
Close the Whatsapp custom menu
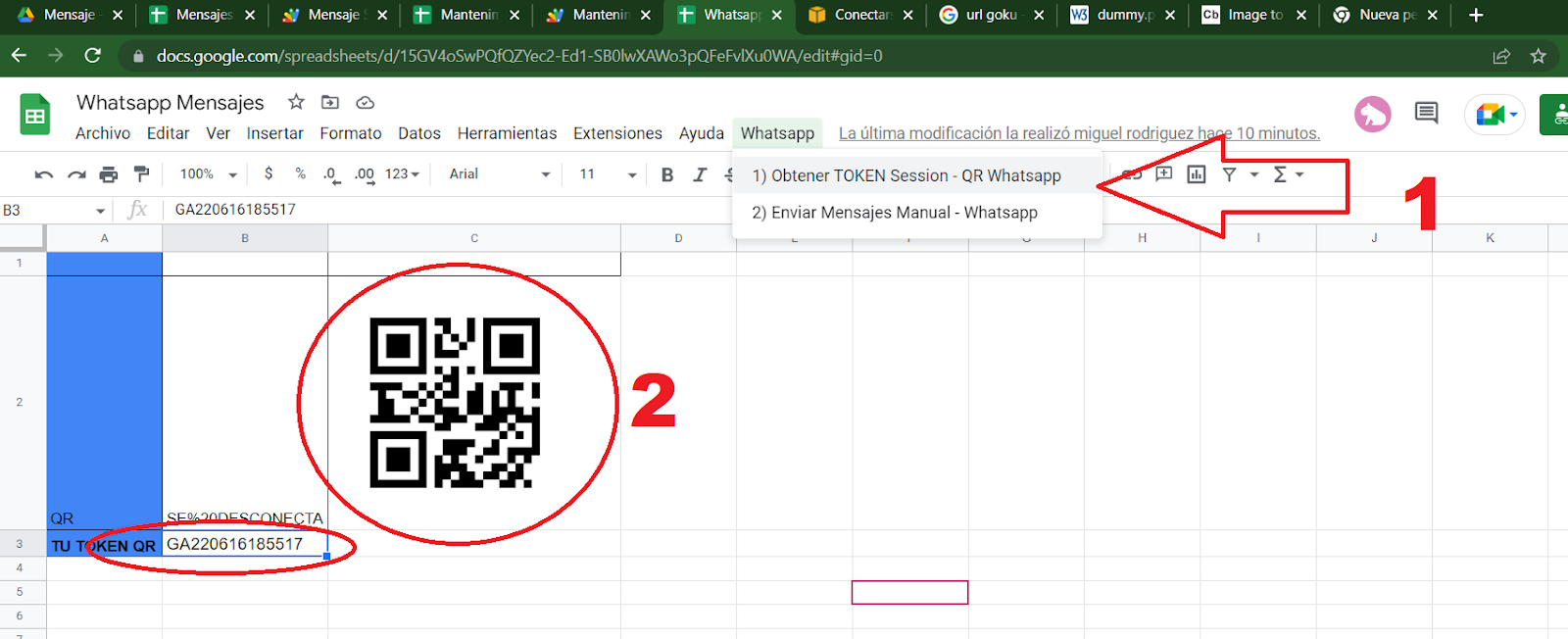778,133
